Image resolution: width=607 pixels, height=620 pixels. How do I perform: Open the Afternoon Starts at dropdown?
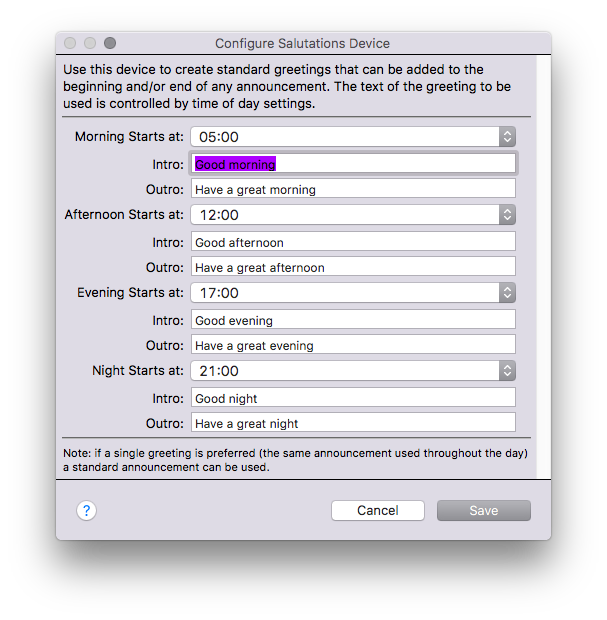click(353, 215)
